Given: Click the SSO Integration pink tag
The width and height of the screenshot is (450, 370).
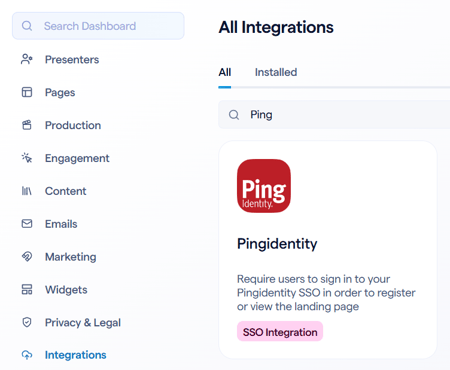Looking at the screenshot, I should (x=280, y=332).
